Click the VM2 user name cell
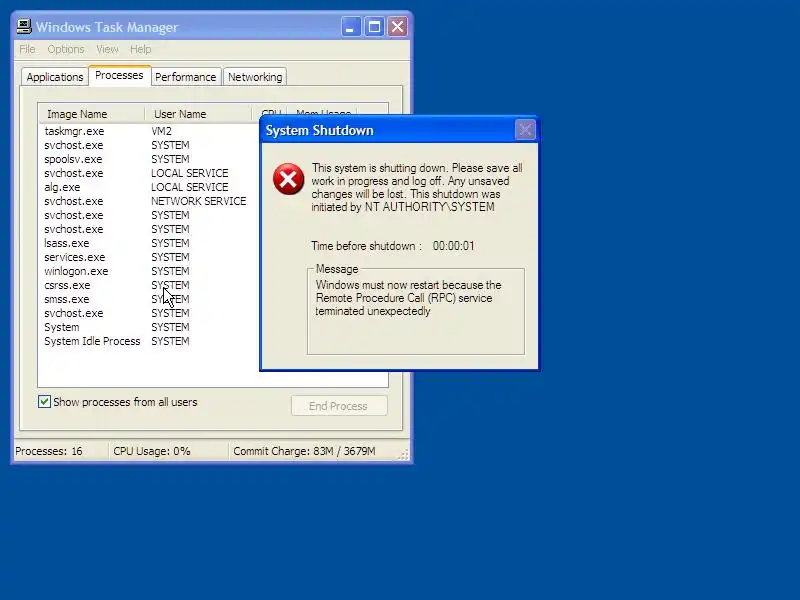The height and width of the screenshot is (600, 800). pyautogui.click(x=161, y=131)
